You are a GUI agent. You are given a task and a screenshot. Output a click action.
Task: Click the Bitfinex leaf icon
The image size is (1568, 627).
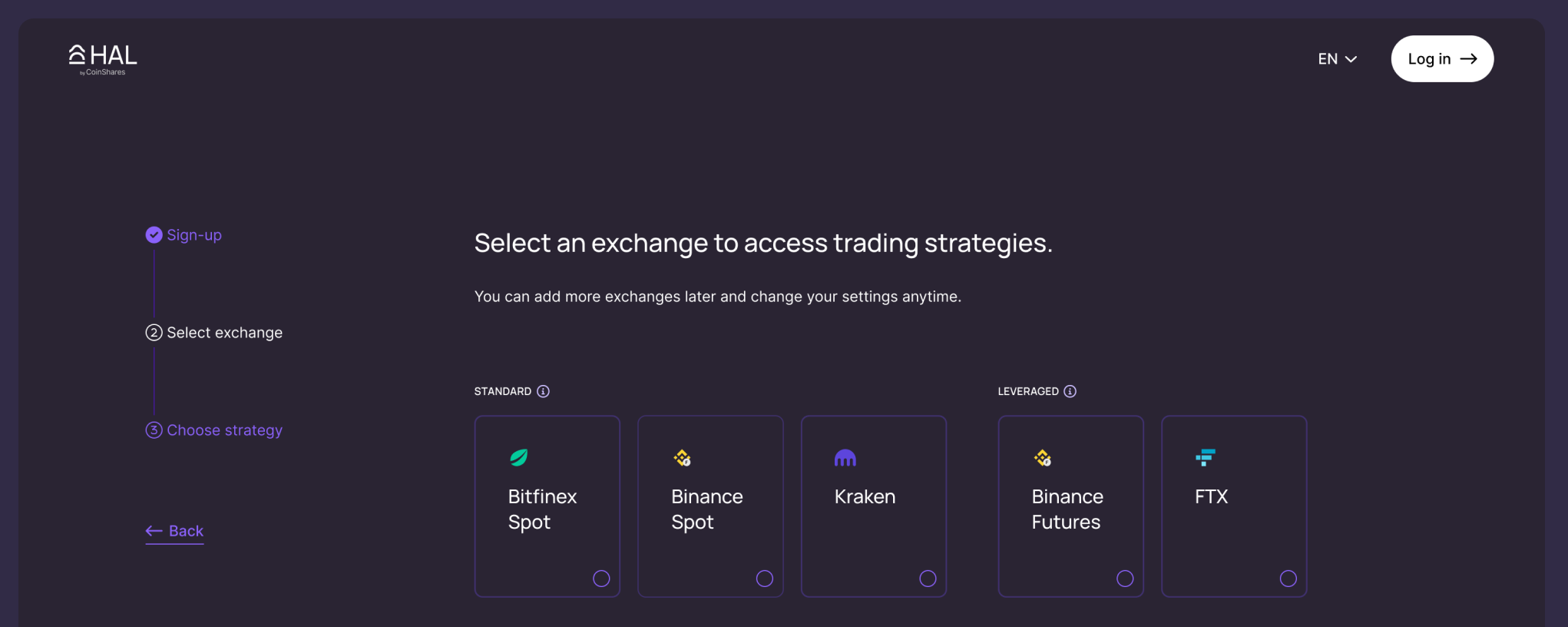tap(518, 456)
